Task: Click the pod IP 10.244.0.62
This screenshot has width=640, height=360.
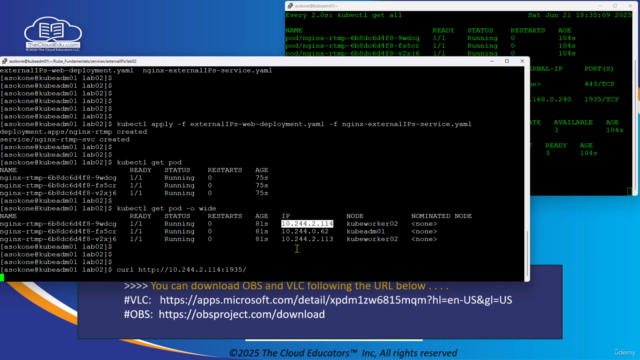Action: (x=305, y=231)
